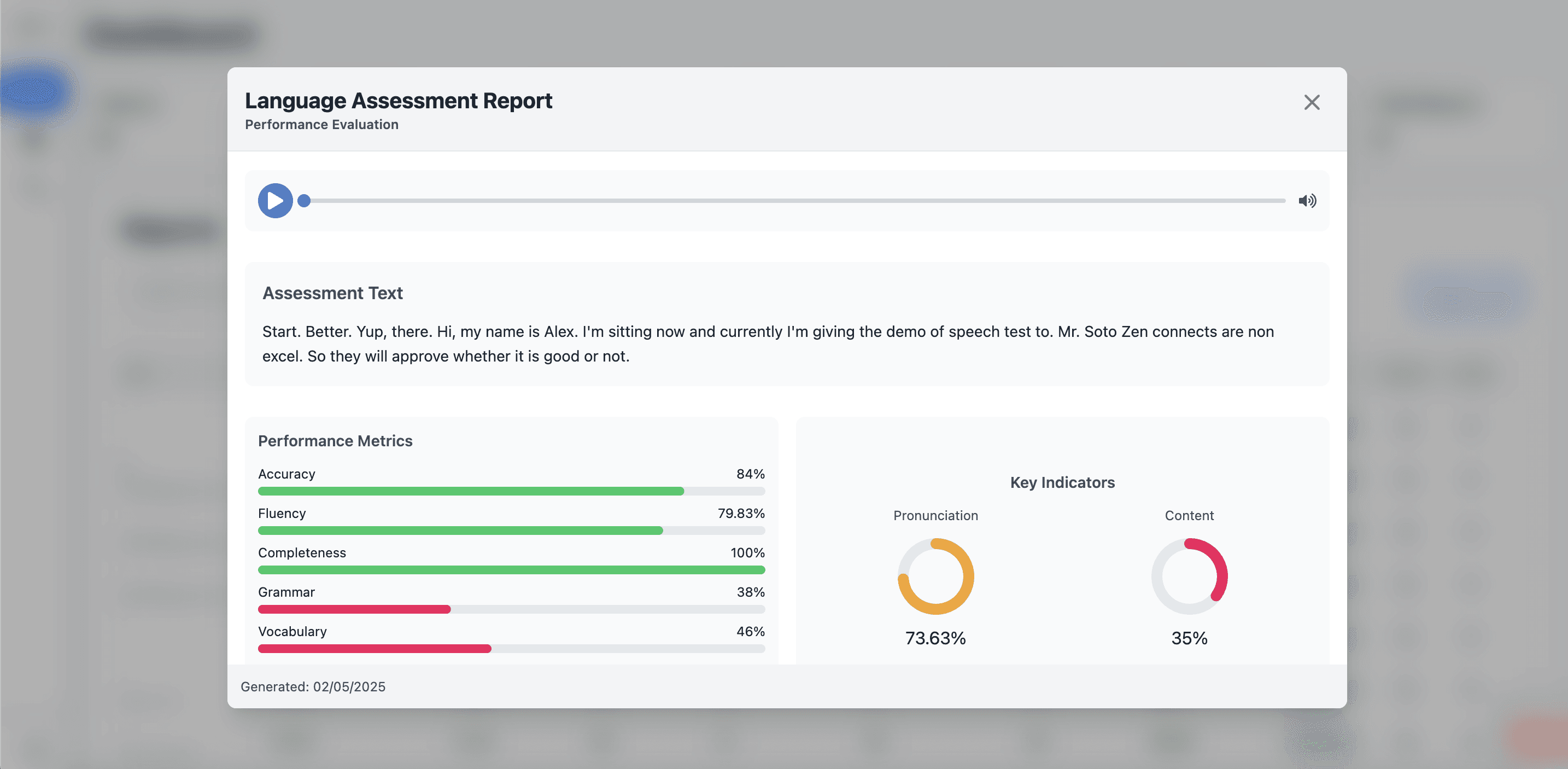This screenshot has width=1568, height=769.
Task: Select the Accuracy progress bar
Action: [511, 491]
